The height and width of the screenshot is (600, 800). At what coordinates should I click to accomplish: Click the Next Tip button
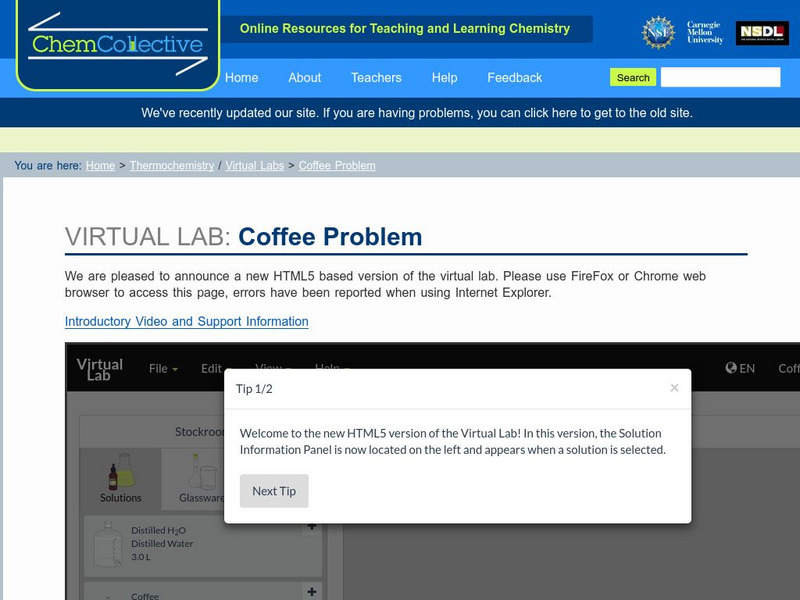click(274, 491)
